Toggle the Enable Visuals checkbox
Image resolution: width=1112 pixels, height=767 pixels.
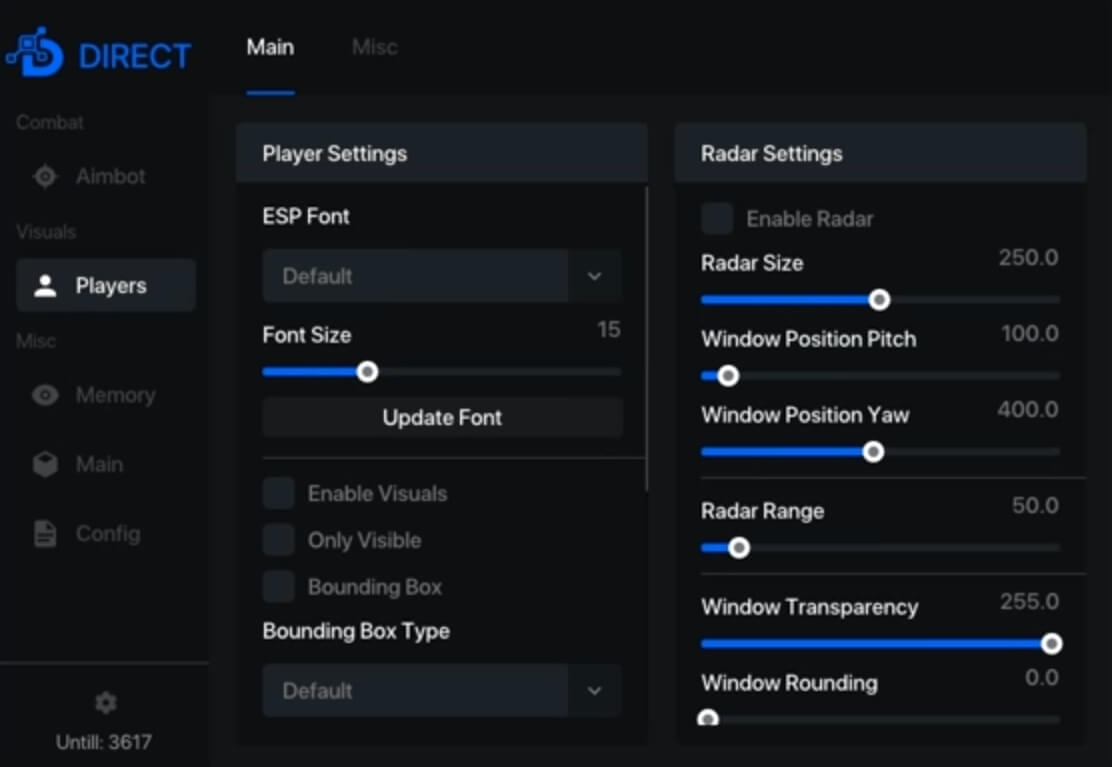pyautogui.click(x=278, y=493)
